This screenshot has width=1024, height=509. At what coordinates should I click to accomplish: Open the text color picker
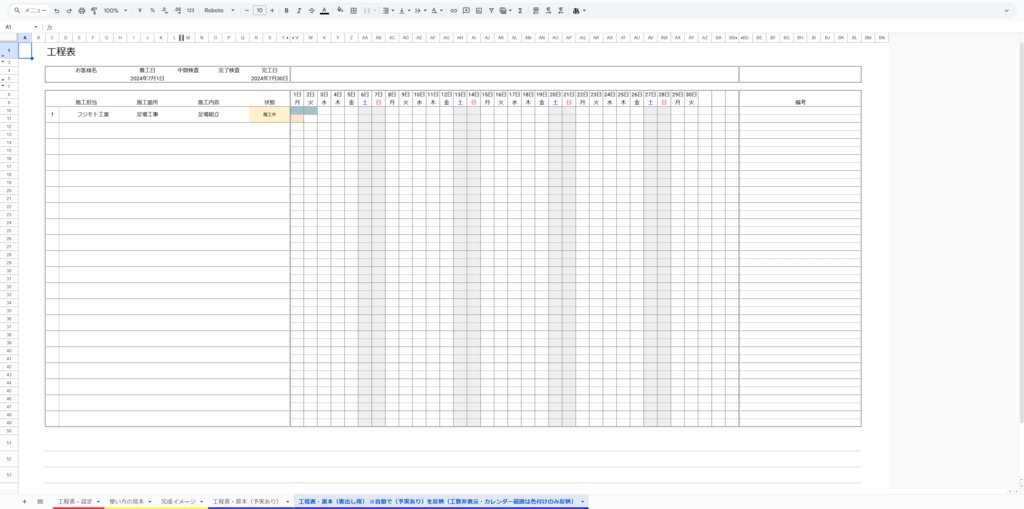324,11
